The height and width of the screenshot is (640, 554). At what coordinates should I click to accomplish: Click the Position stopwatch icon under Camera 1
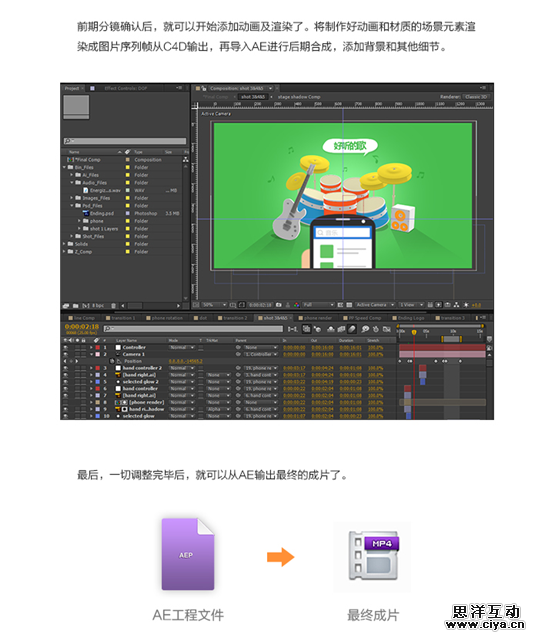[x=112, y=361]
